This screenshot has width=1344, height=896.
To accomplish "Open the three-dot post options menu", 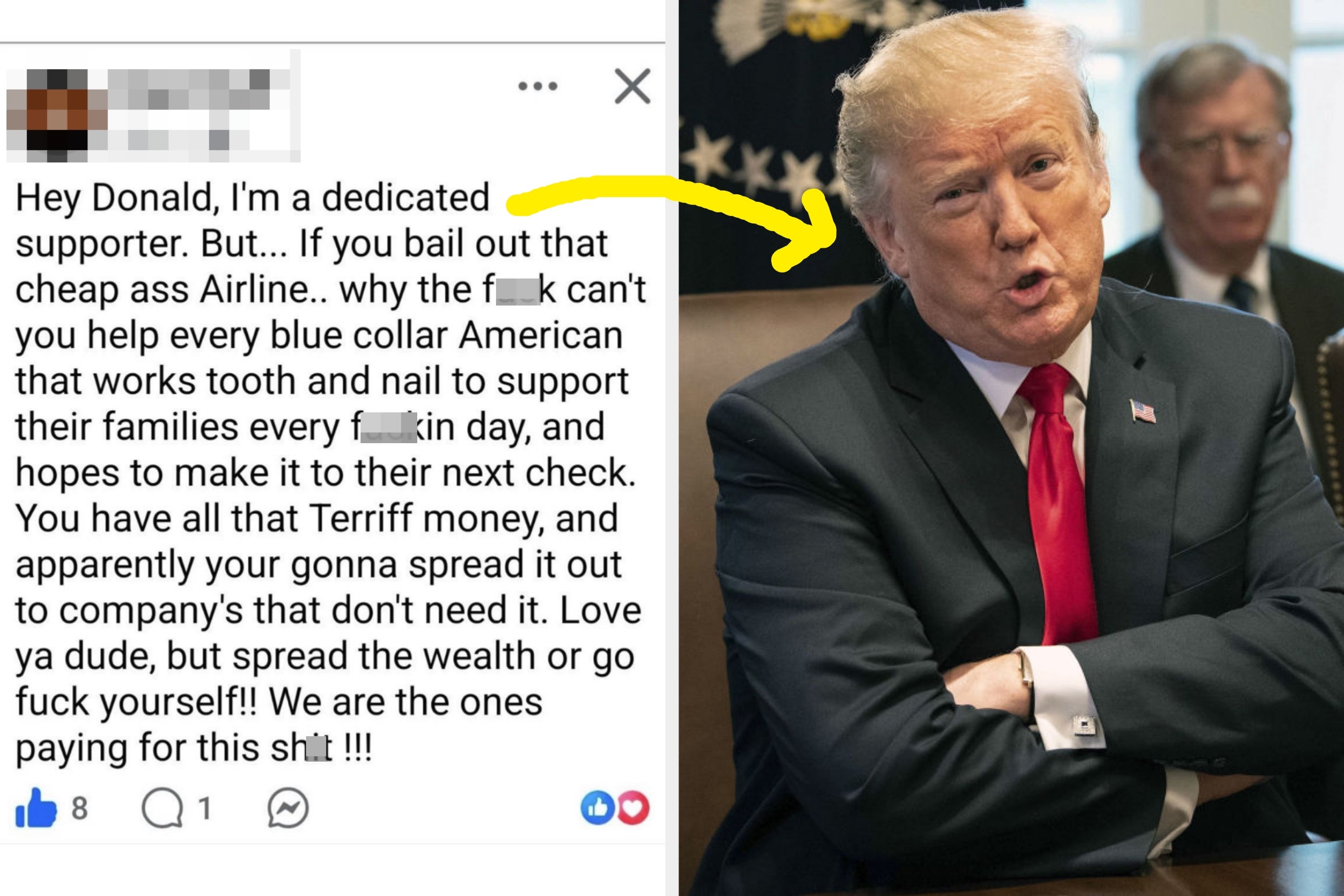I will (x=537, y=86).
